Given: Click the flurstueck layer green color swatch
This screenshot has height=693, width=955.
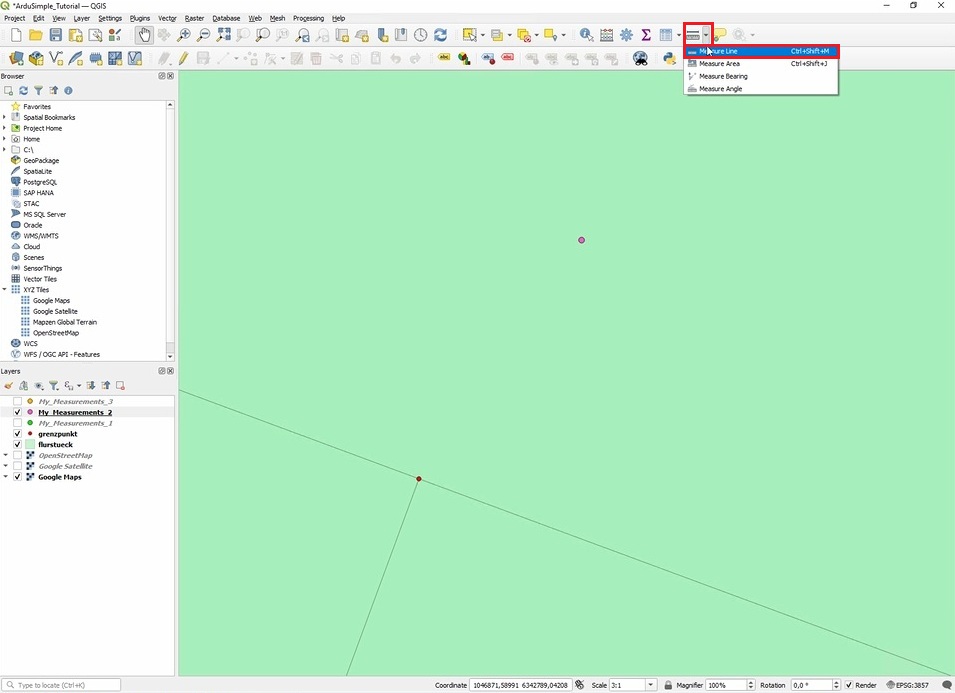Looking at the screenshot, I should pyautogui.click(x=30, y=445).
